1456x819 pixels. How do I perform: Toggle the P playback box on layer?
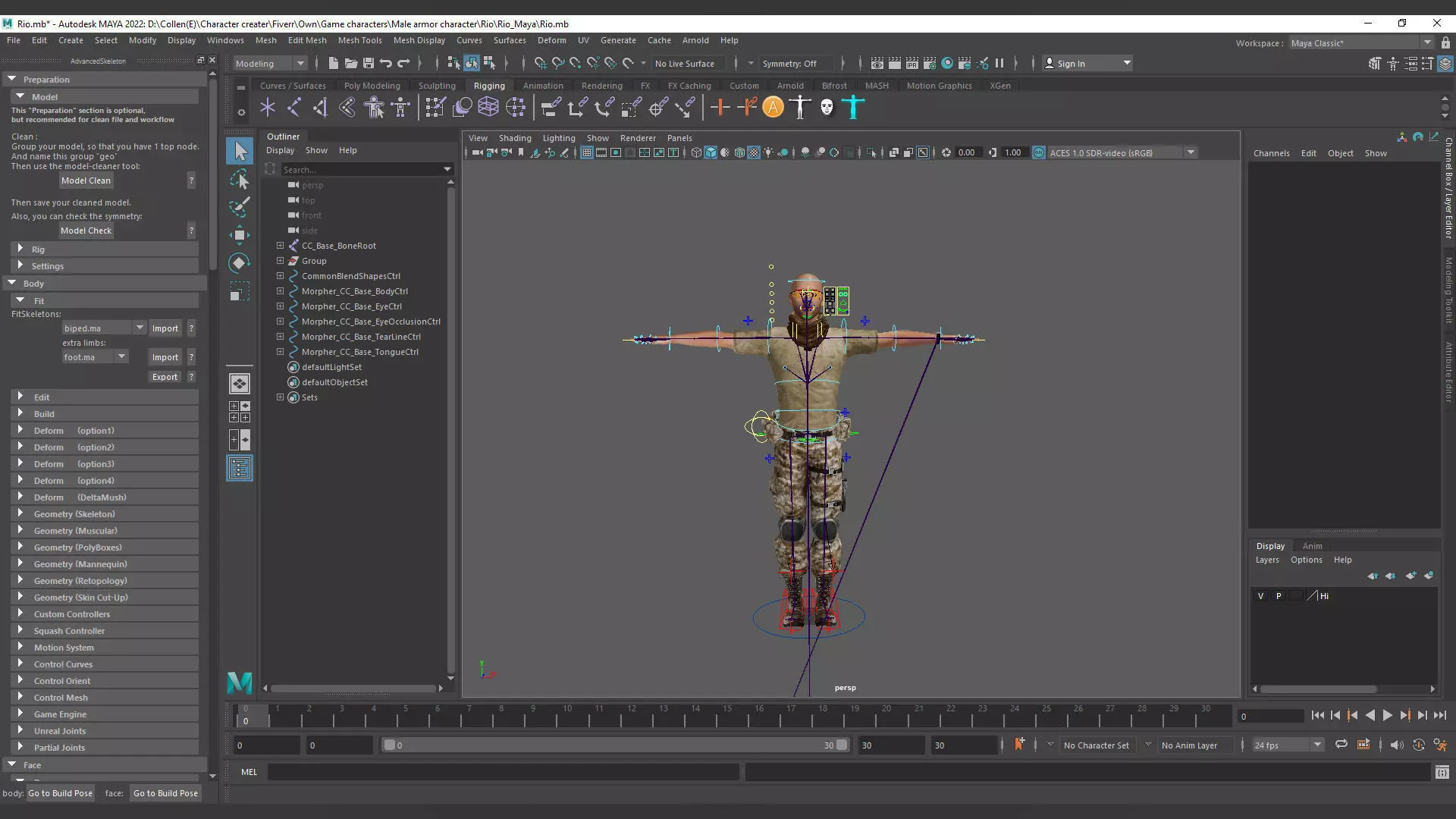coord(1279,596)
